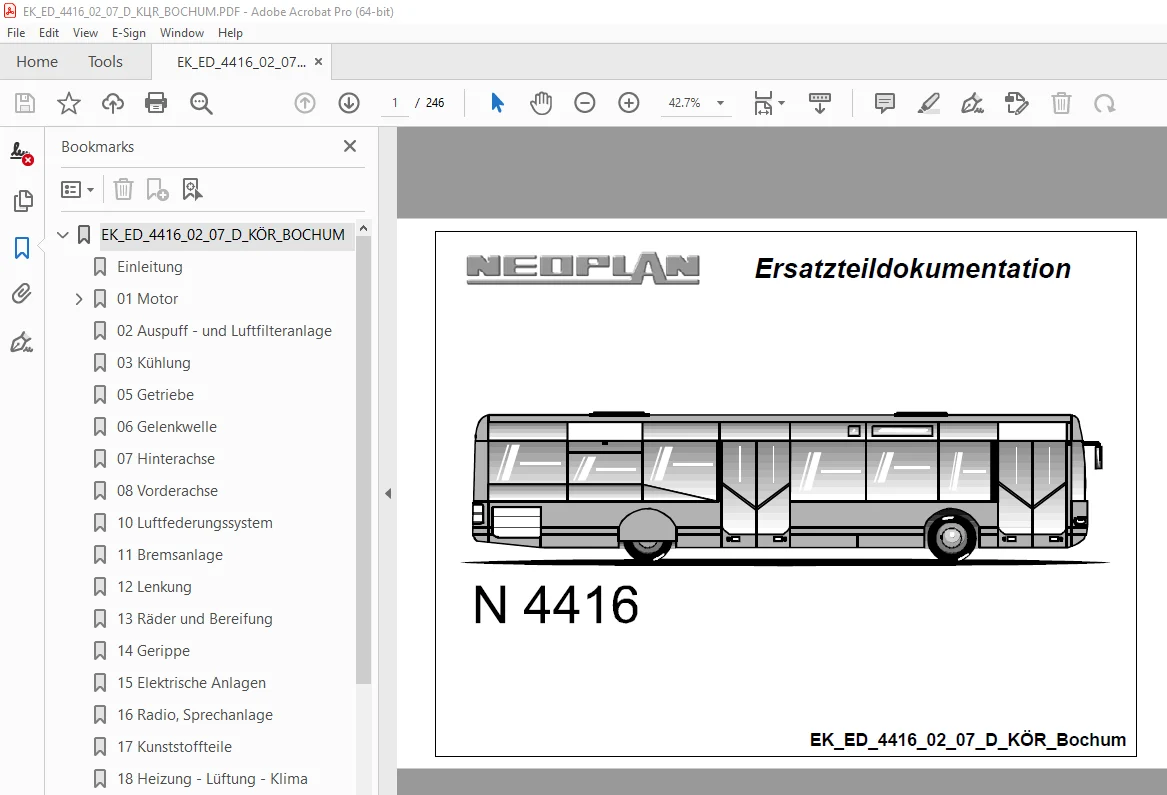Collapse the navigation pane arrow
Viewport: 1167px width, 795px height.
click(x=388, y=493)
